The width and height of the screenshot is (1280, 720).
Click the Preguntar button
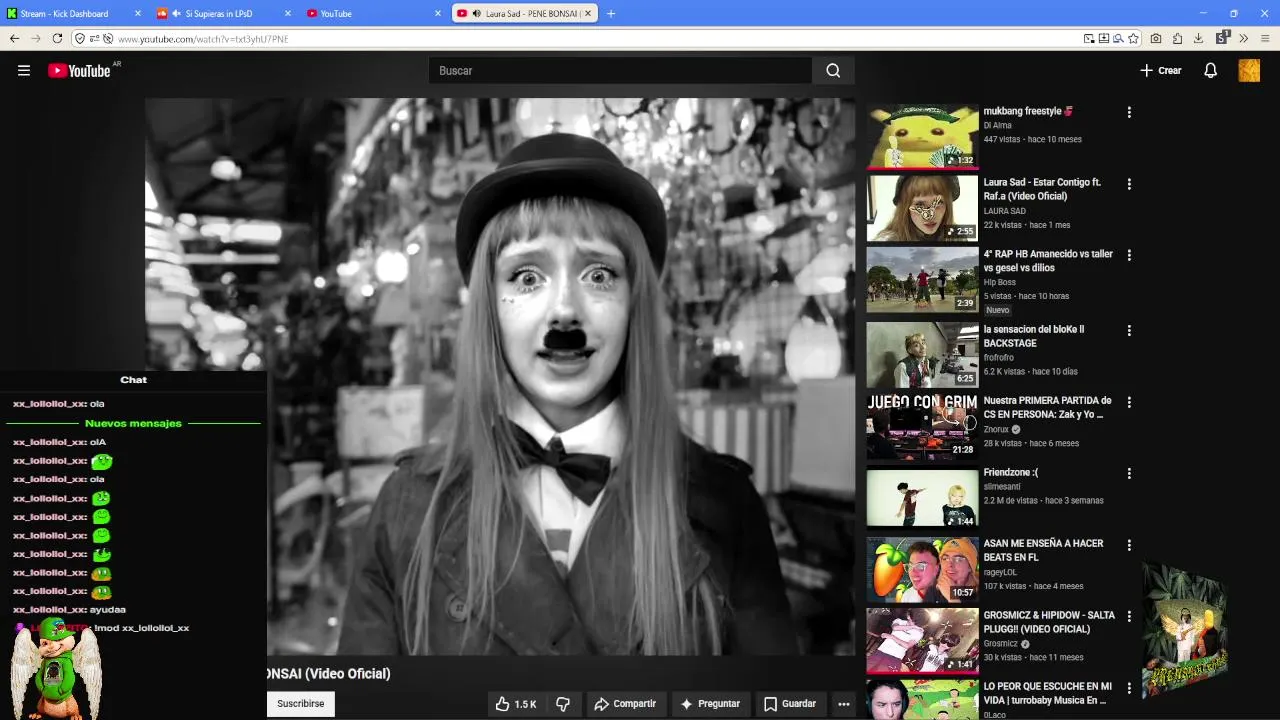(x=710, y=704)
